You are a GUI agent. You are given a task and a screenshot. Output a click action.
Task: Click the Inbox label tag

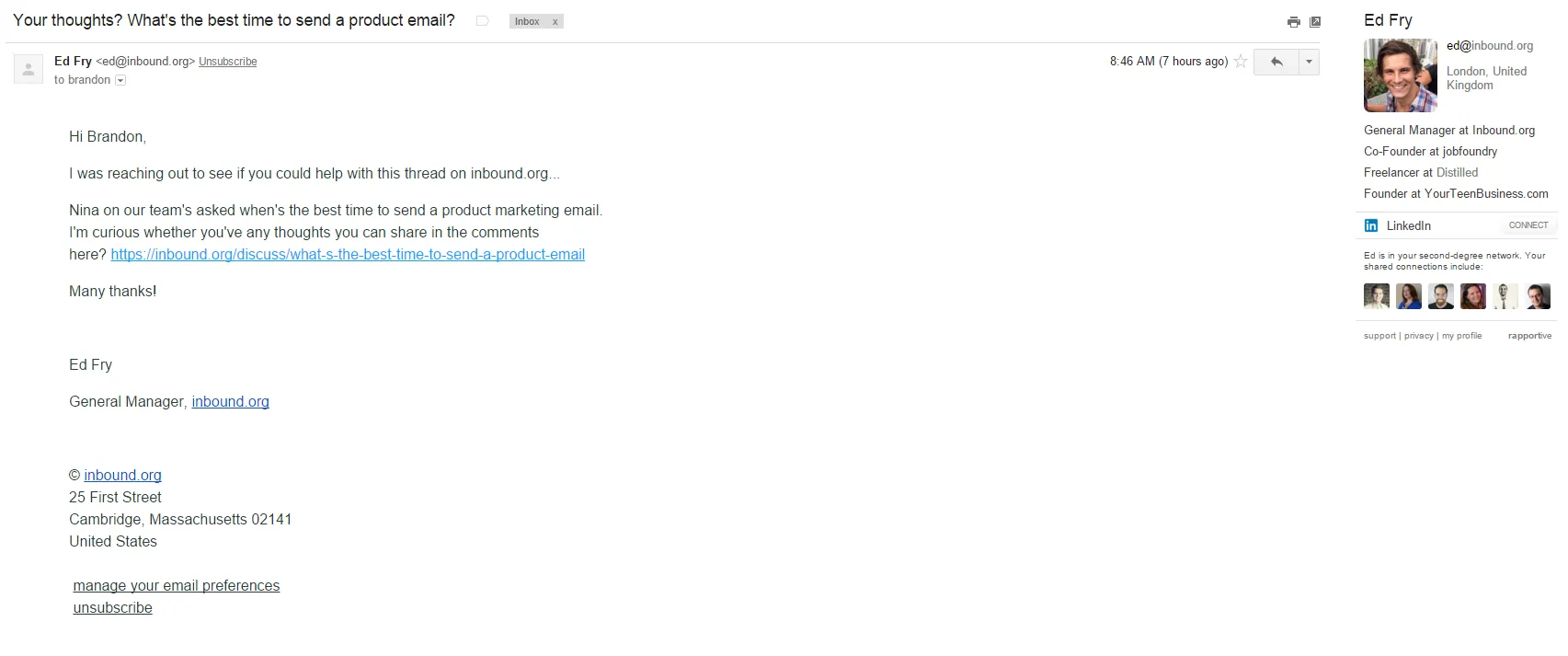coord(528,22)
